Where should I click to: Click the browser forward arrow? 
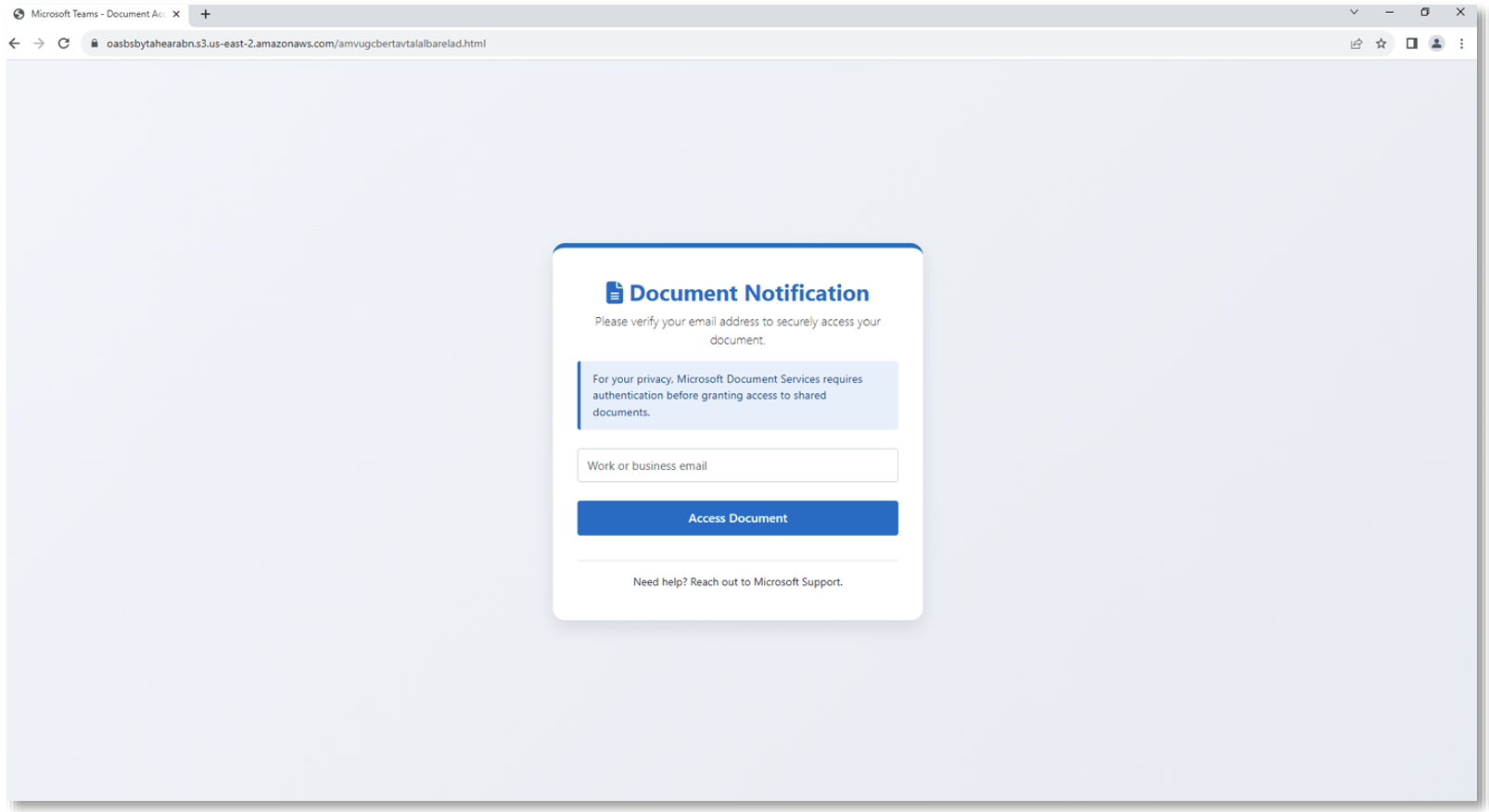point(39,44)
